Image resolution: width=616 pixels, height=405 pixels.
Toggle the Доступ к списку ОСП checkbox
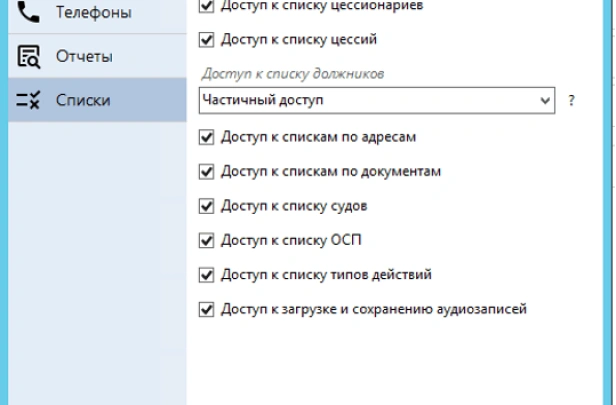[207, 240]
